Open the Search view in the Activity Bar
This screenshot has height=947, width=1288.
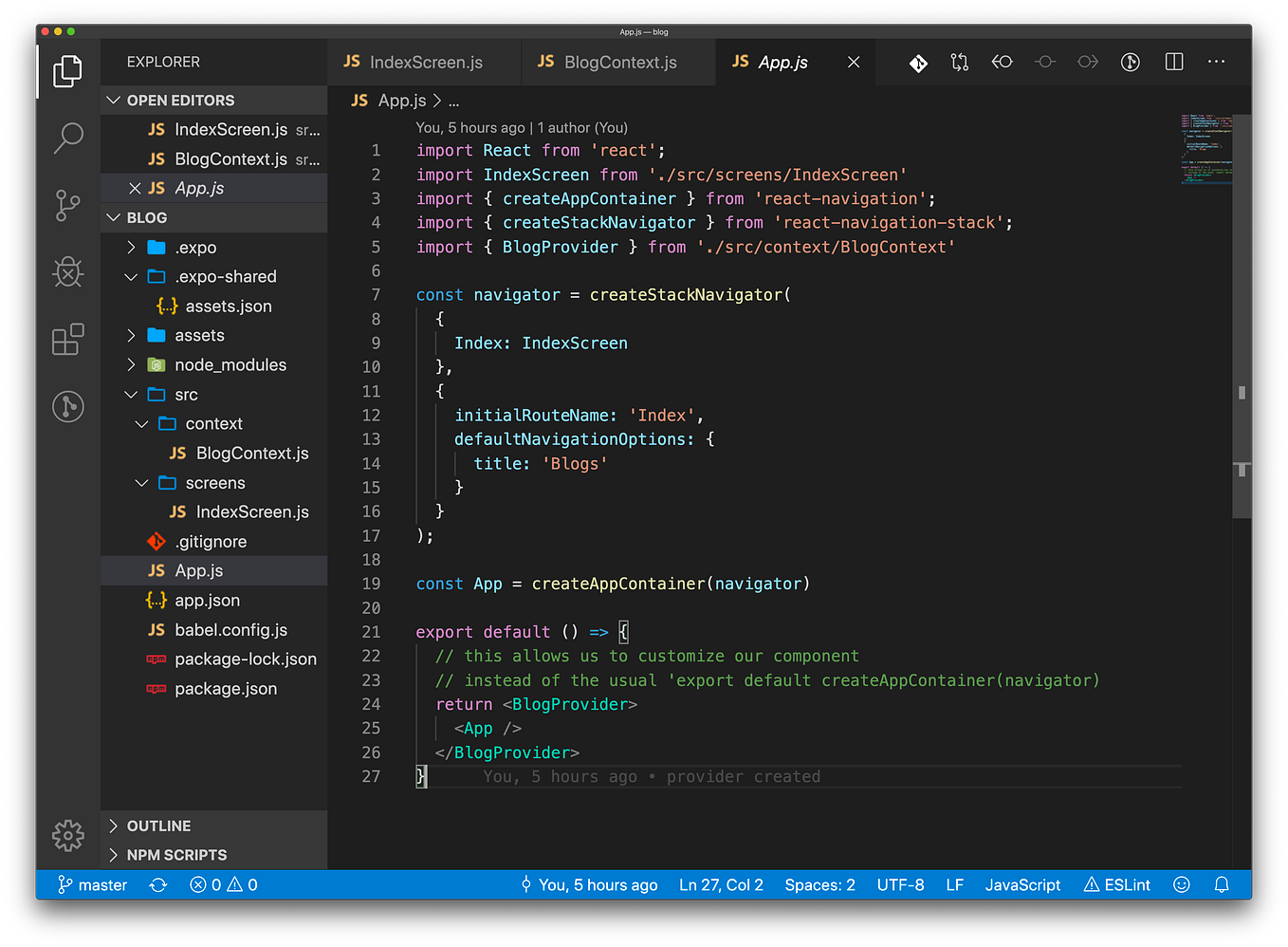coord(67,138)
